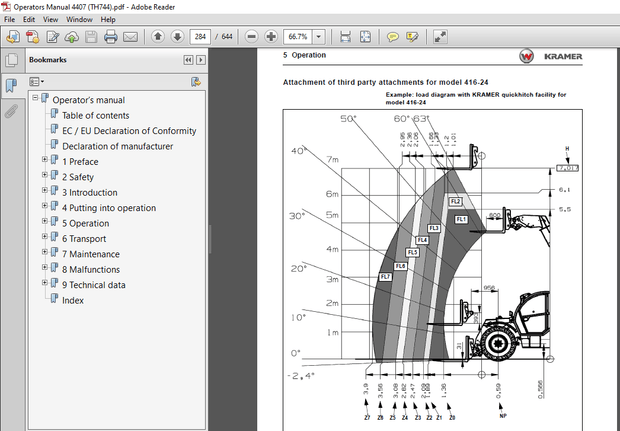The height and width of the screenshot is (431, 620).
Task: Expand the 1 Preface bookmark
Action: pos(45,159)
